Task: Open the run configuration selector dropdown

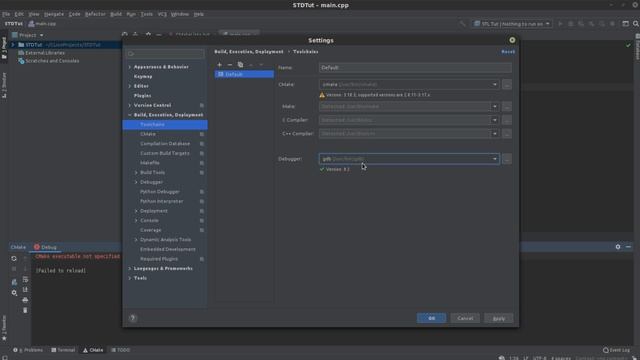Action: coord(512,24)
